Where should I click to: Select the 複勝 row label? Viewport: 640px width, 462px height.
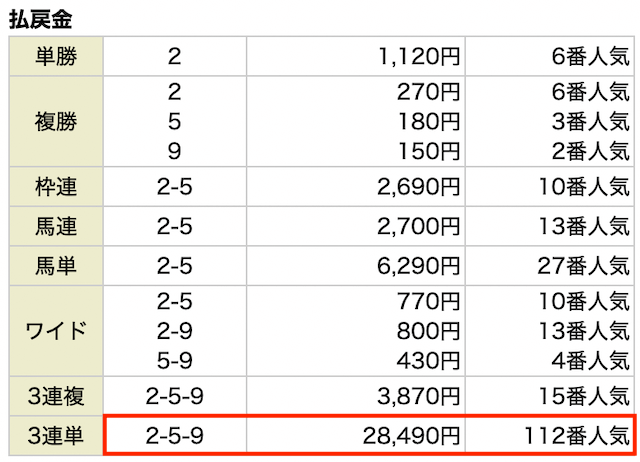click(x=56, y=122)
